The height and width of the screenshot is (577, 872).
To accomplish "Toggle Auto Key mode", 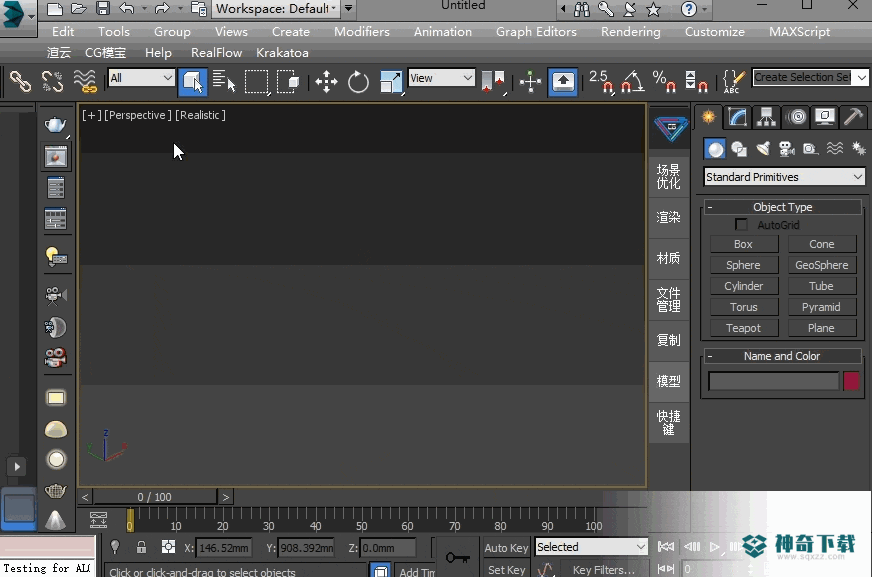I will click(x=506, y=548).
